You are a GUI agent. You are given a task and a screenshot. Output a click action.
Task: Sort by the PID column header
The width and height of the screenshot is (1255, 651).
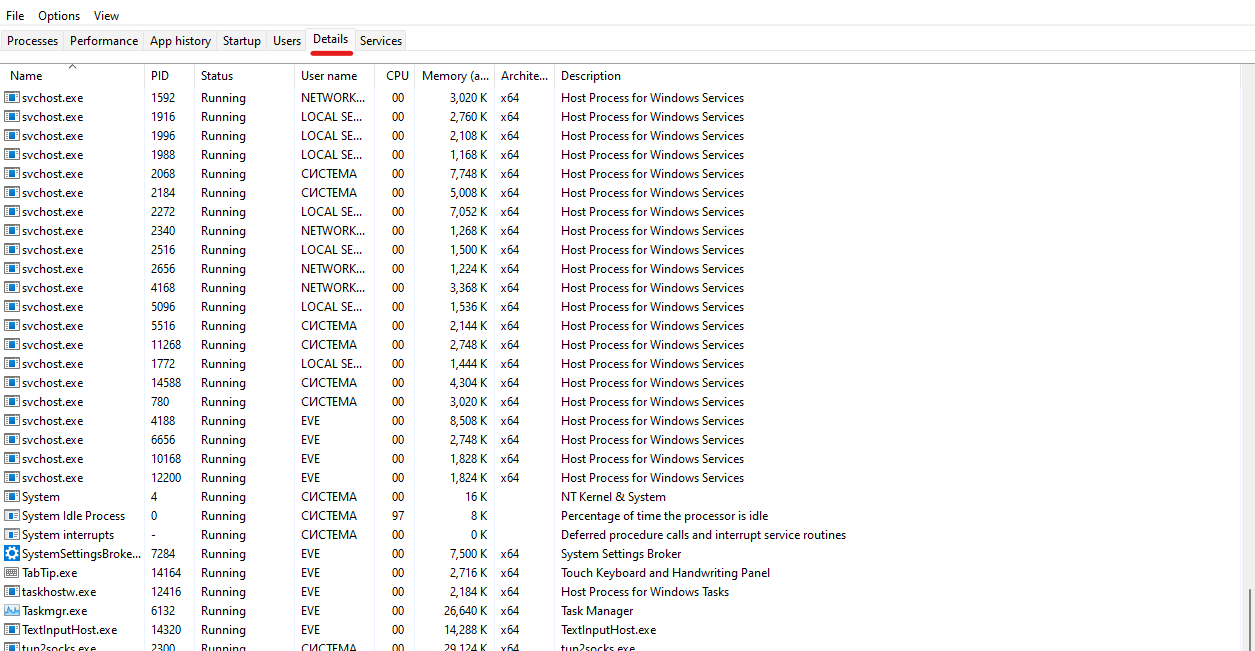click(x=160, y=76)
